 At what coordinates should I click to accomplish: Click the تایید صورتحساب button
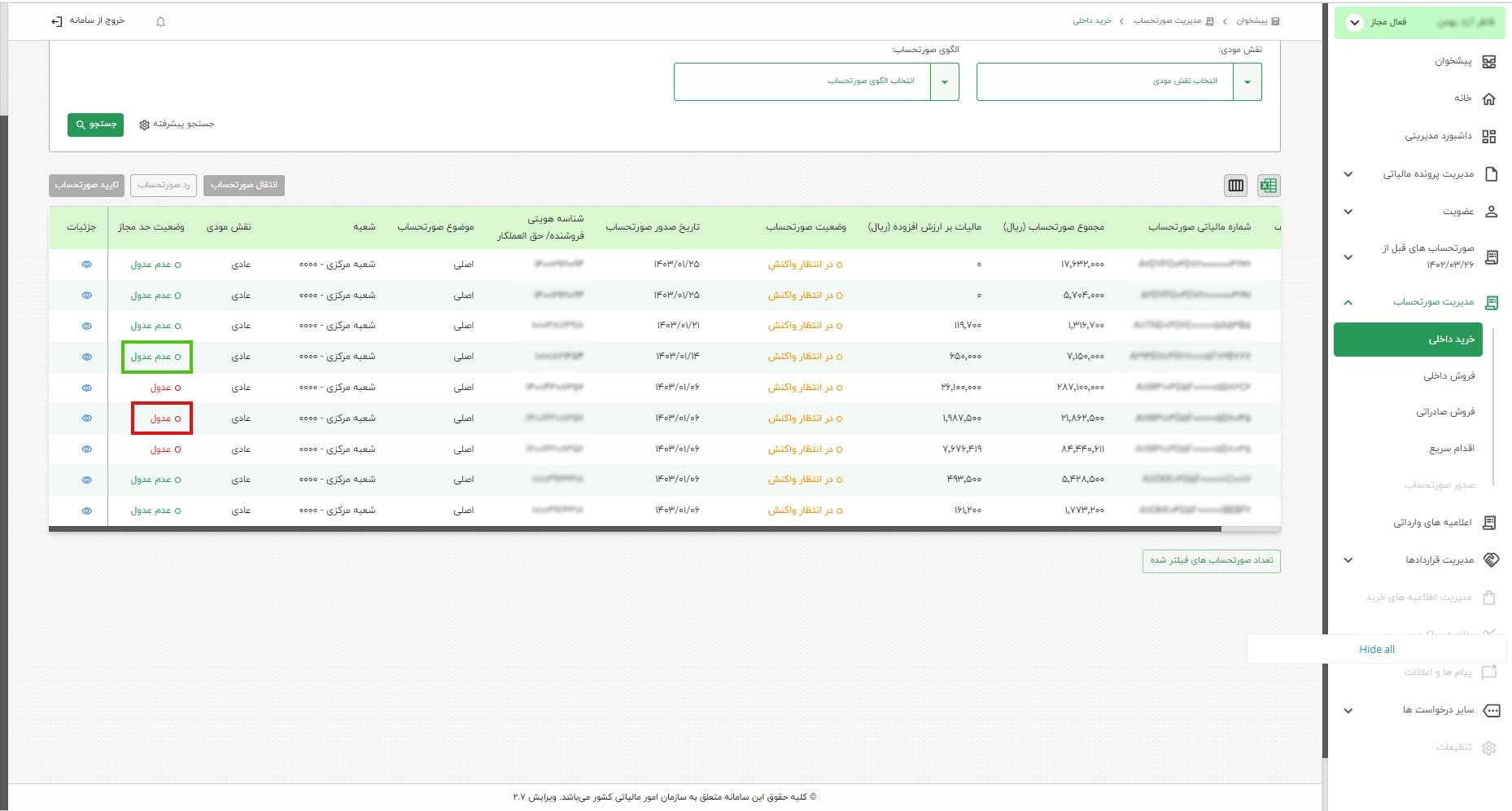point(86,185)
